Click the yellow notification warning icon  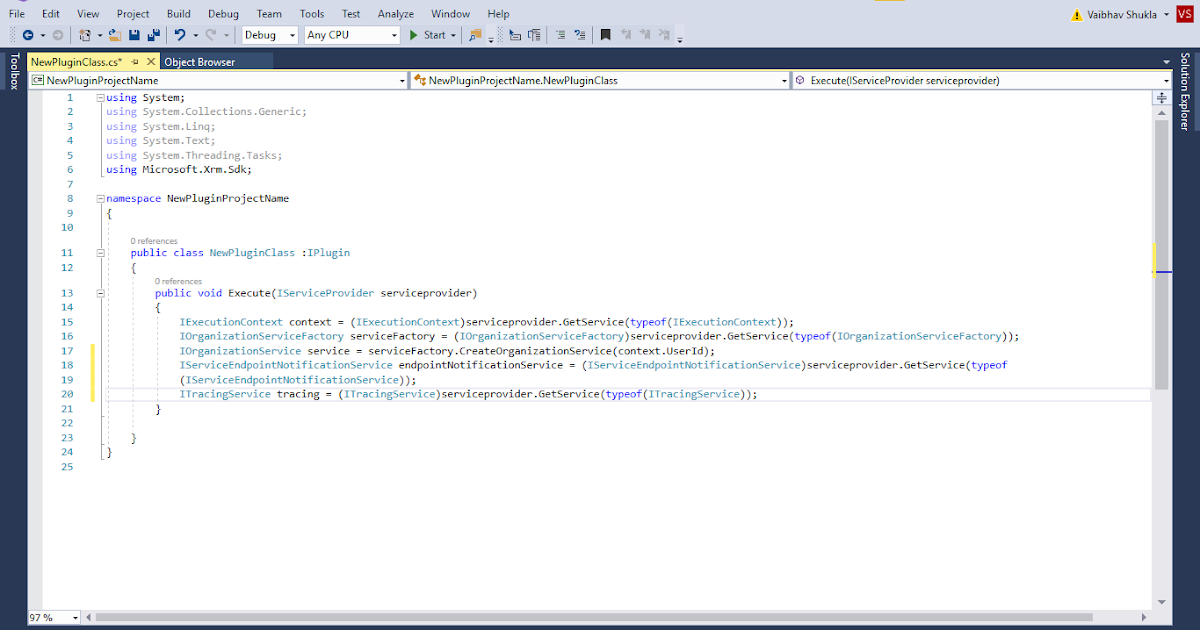1077,14
